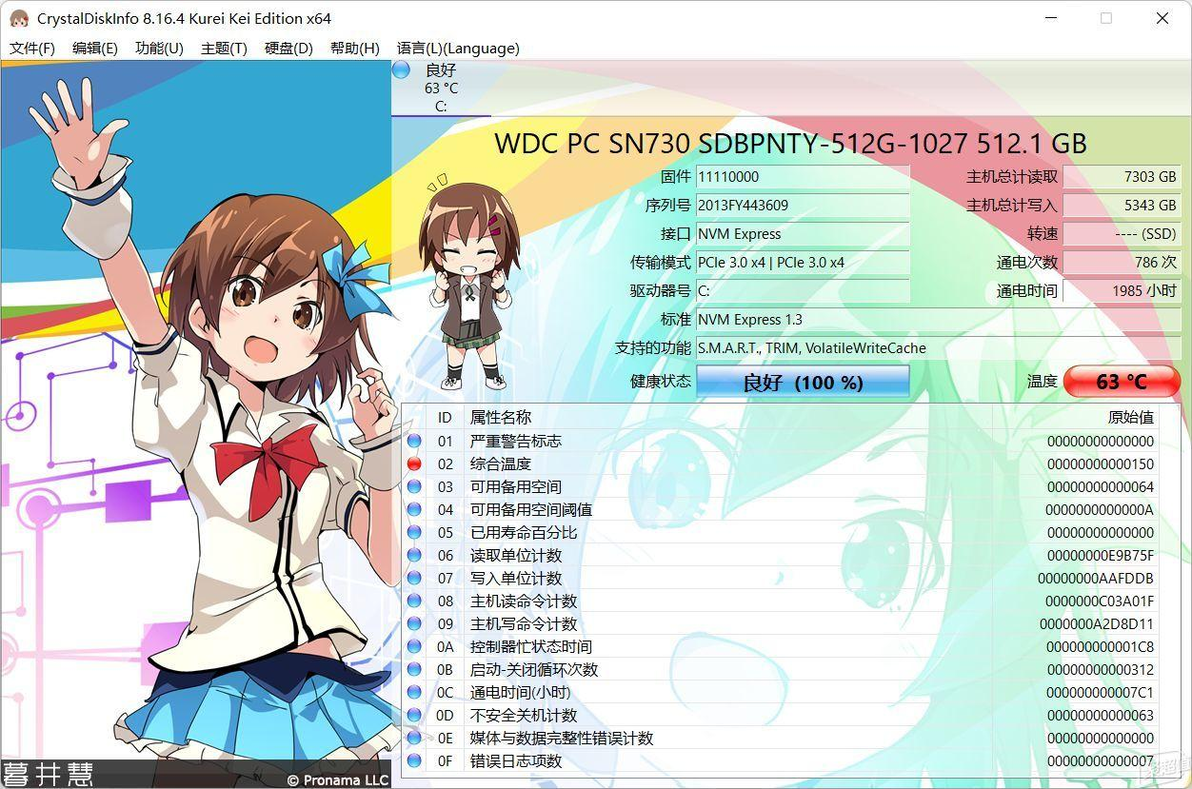Click the blue status dot for 05 已用寿命百分比
The width and height of the screenshot is (1192, 789).
(x=414, y=532)
